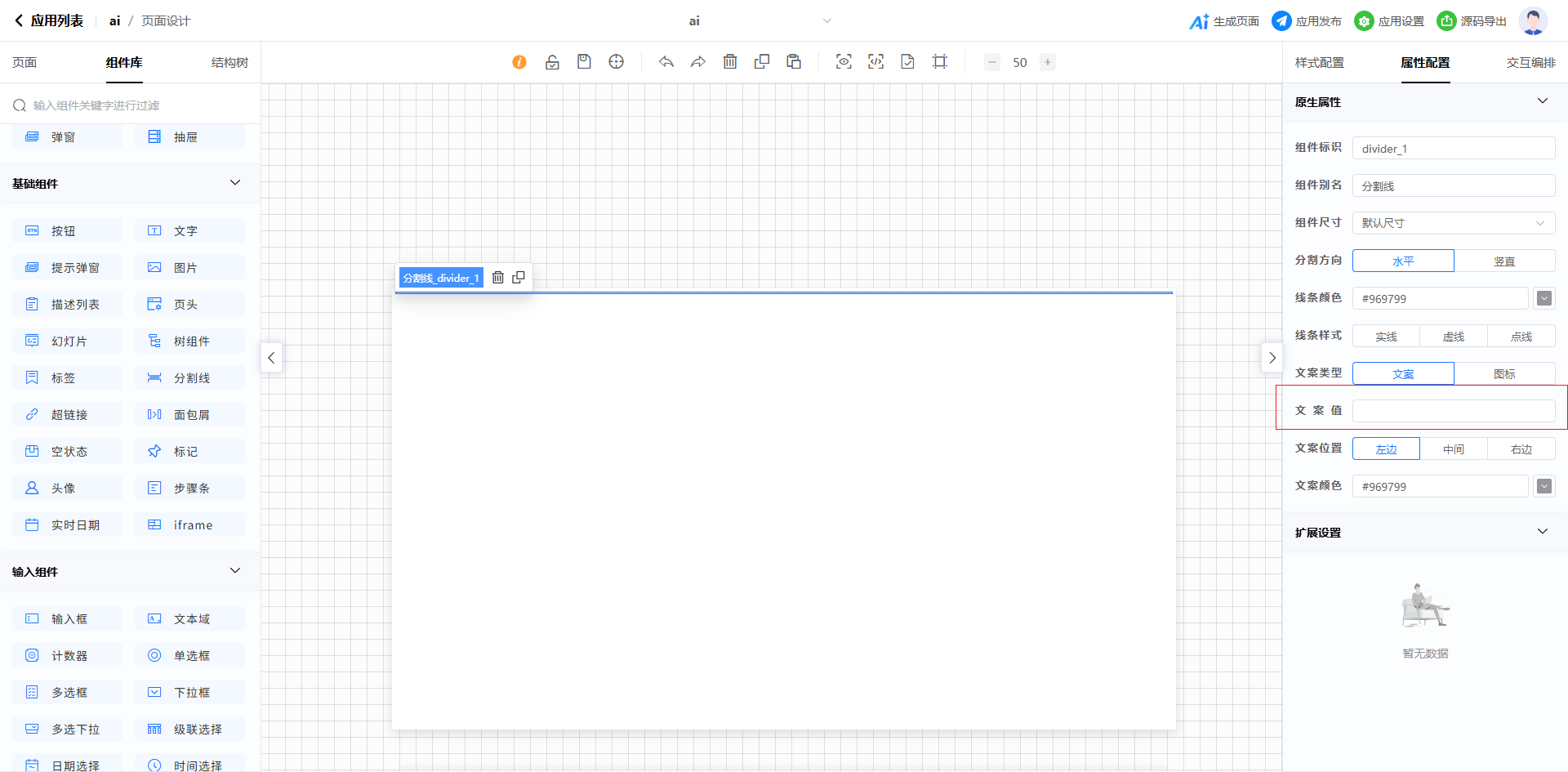Screen dimensions: 1568x772
Task: Delete divider_1 using its trash icon
Action: [498, 278]
